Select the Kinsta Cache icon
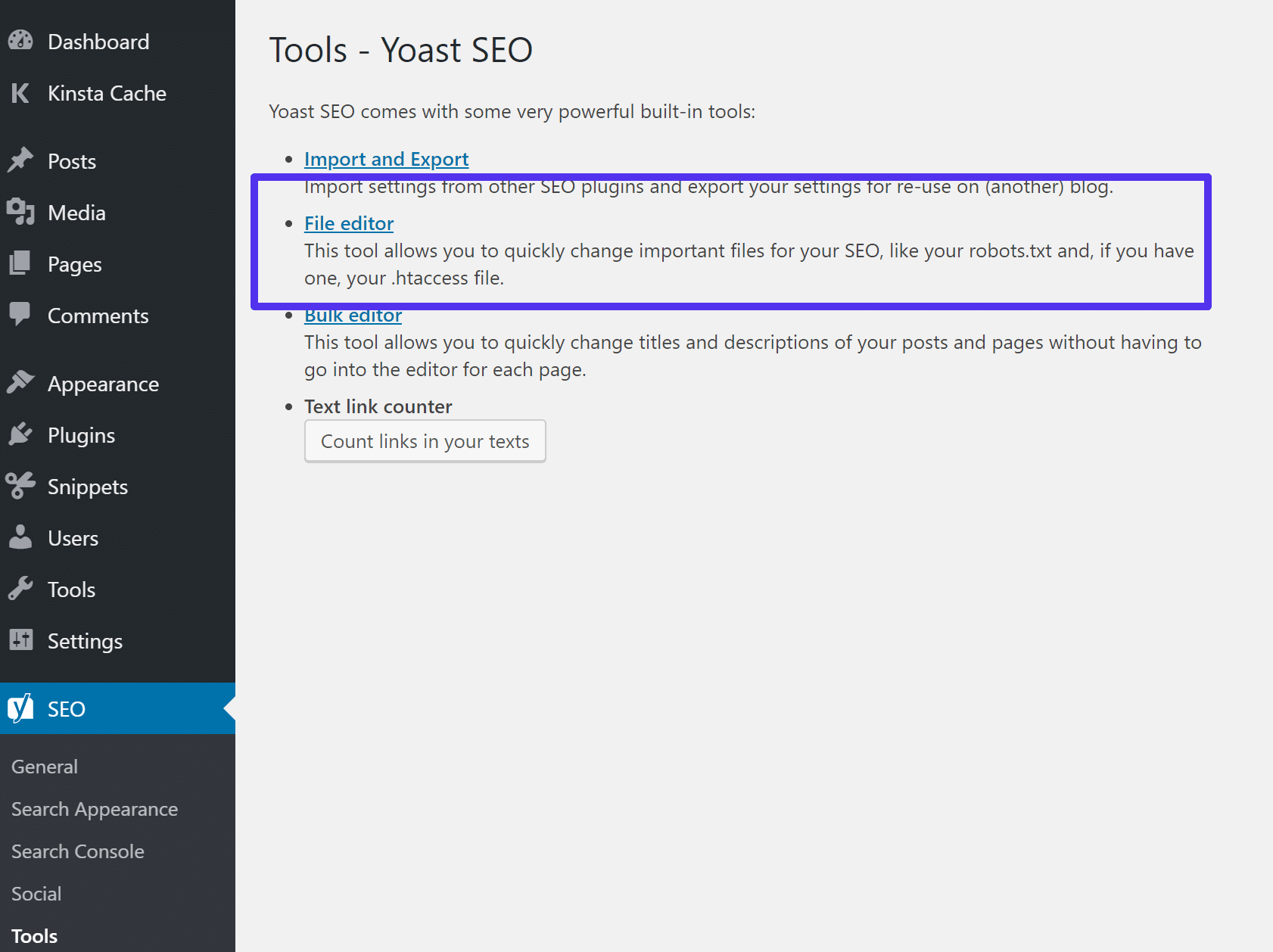 click(x=20, y=93)
